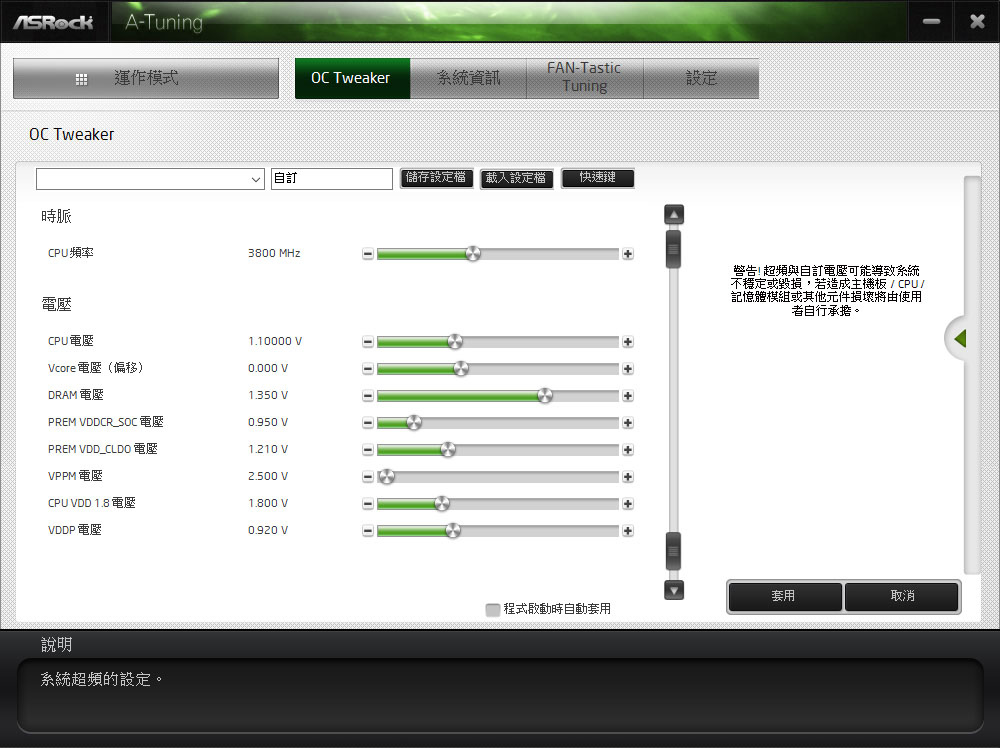
Task: Expand side panel with green arrow
Action: (x=960, y=338)
